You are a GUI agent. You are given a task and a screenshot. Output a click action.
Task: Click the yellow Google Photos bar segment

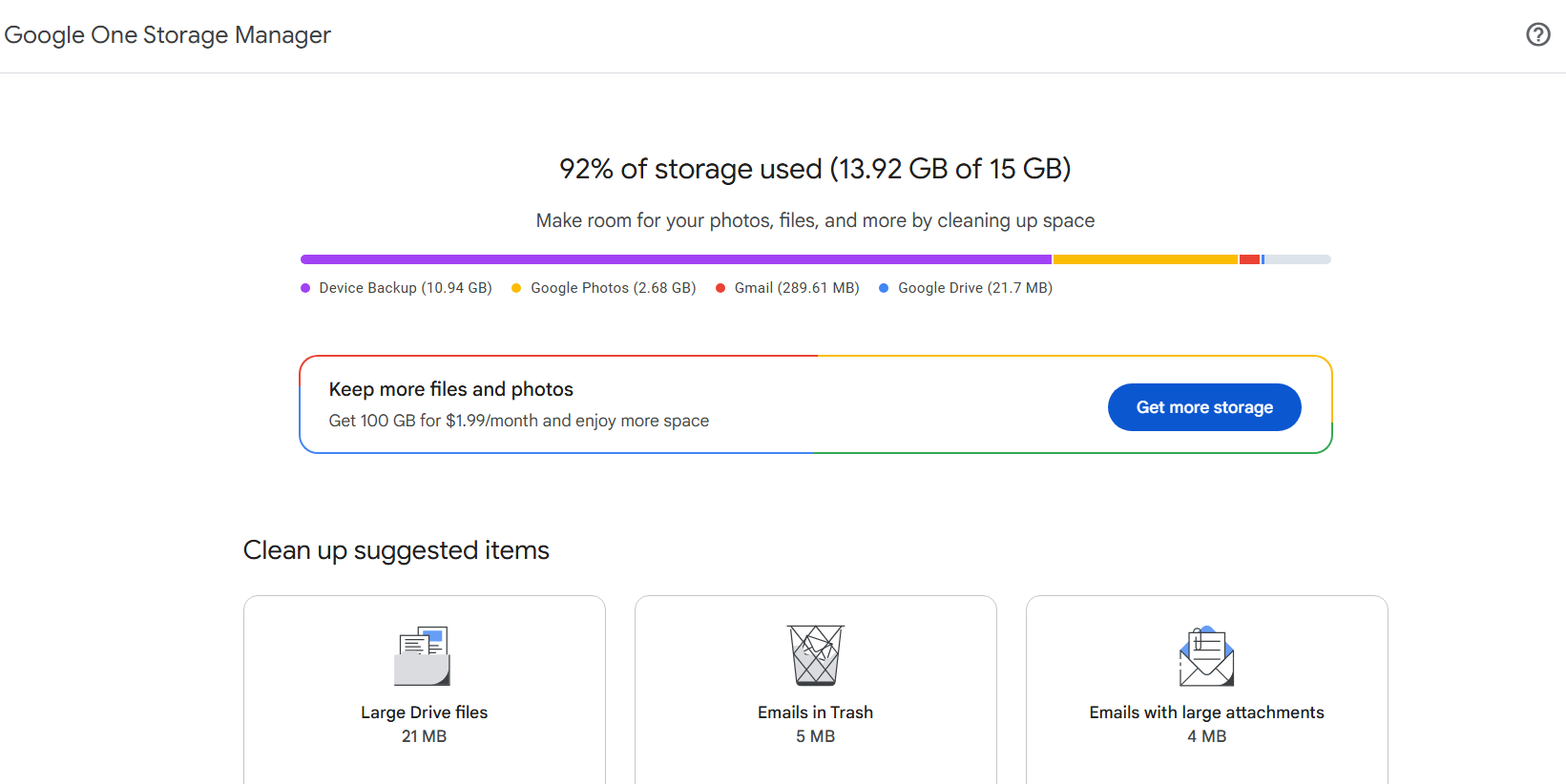[x=1144, y=259]
